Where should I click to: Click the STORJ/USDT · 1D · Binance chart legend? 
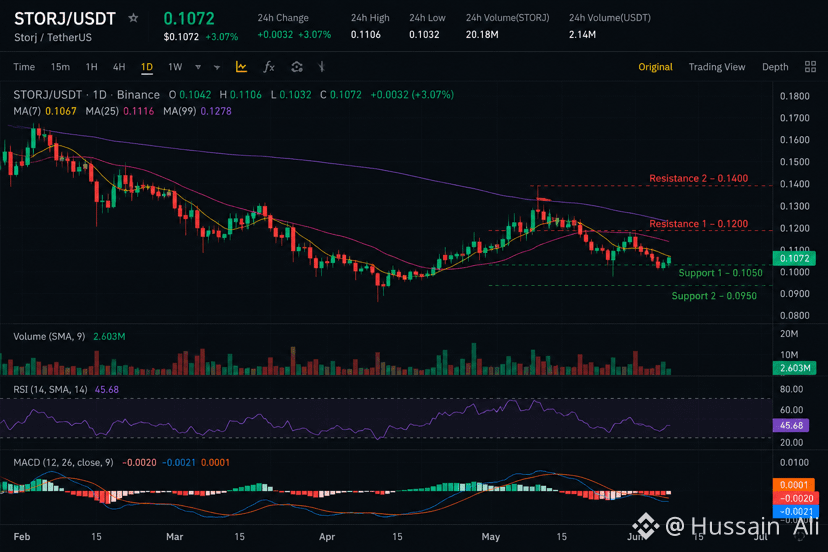86,95
